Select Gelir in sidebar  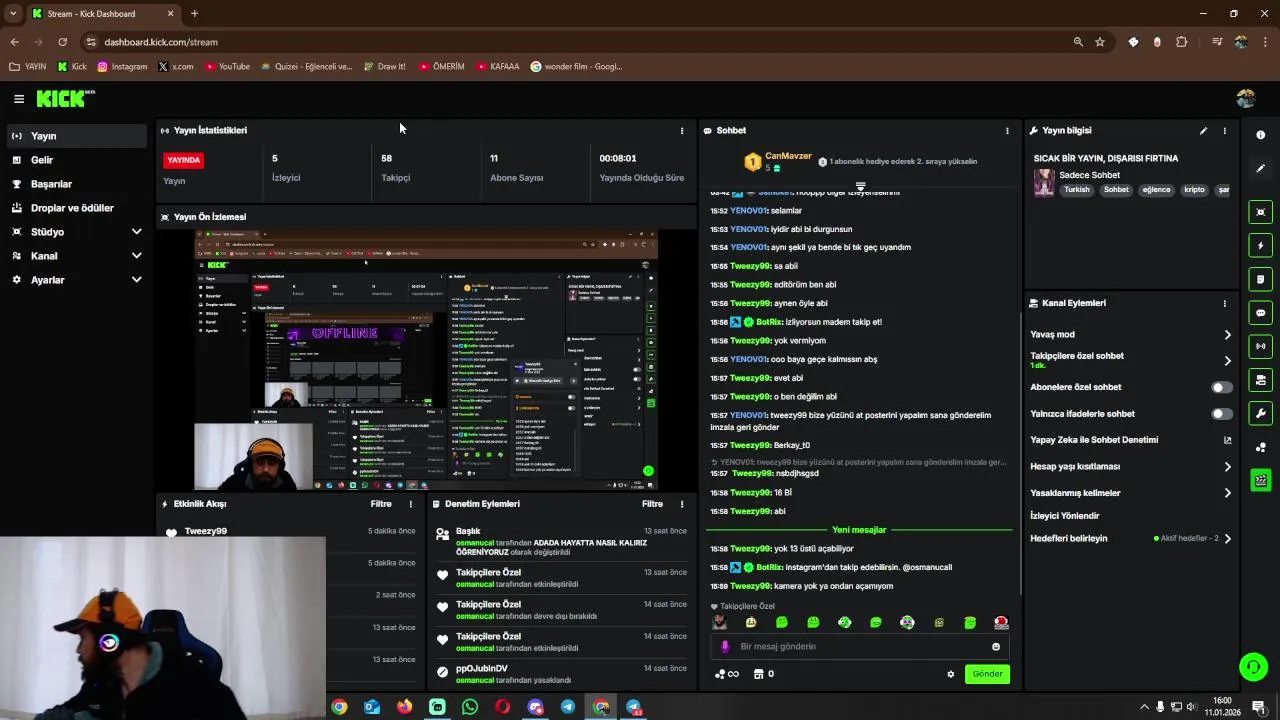click(x=76, y=160)
